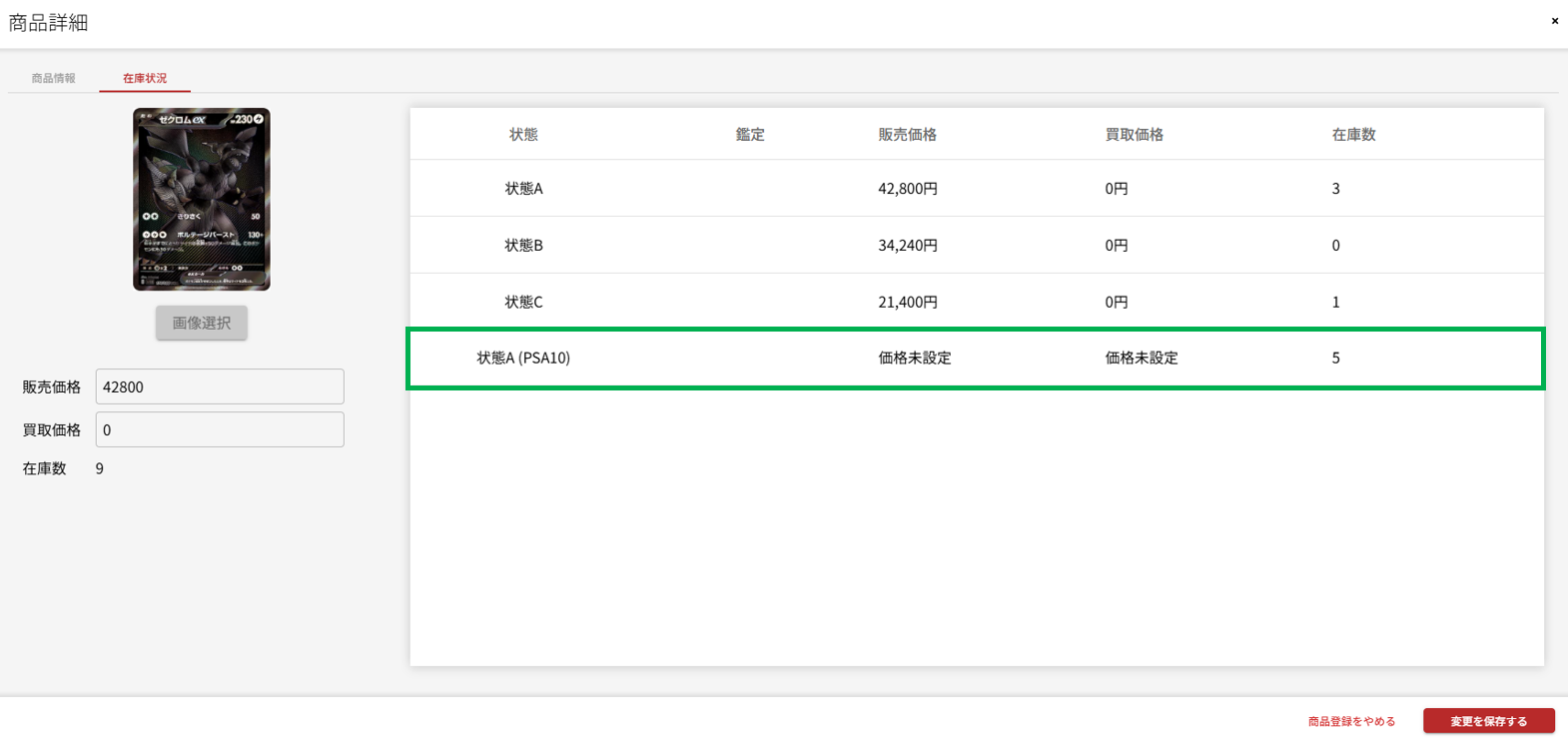Click 価格未設定 in the 販売価格 column
1568x744 pixels.
pos(915,358)
